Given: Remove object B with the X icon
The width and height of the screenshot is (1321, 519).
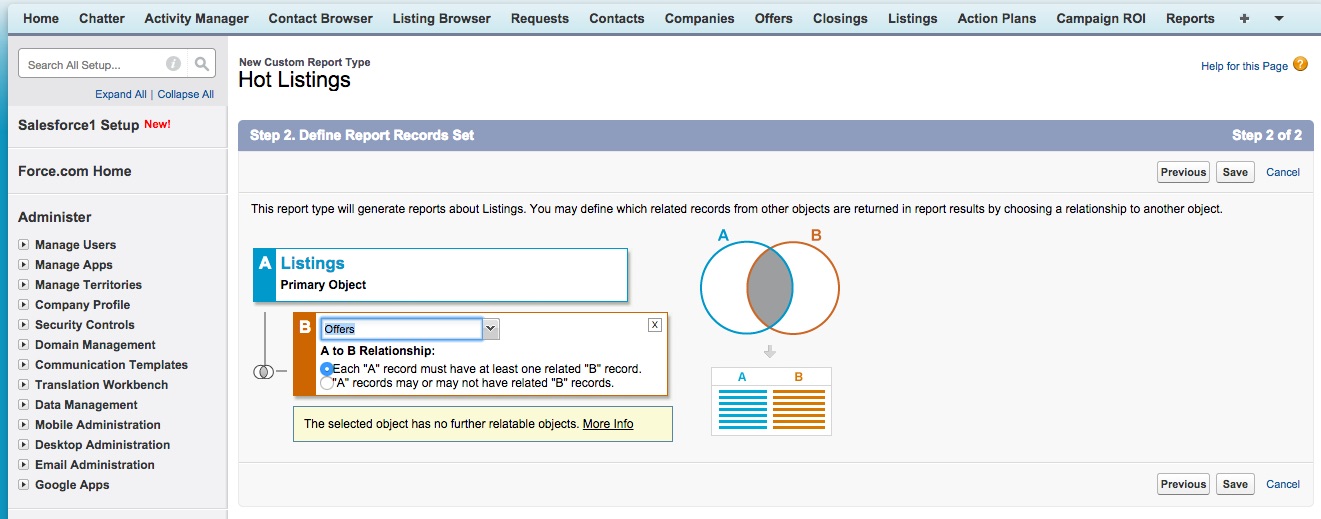Looking at the screenshot, I should (655, 325).
